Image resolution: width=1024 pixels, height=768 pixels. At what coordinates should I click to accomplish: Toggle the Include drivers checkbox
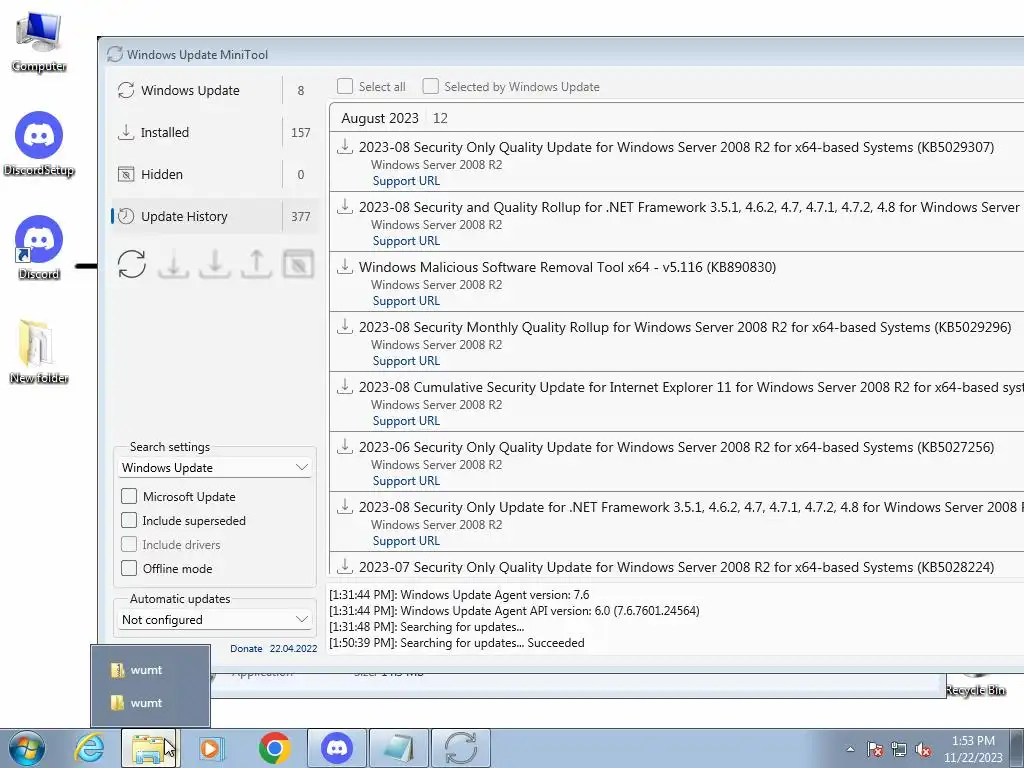[x=129, y=545]
